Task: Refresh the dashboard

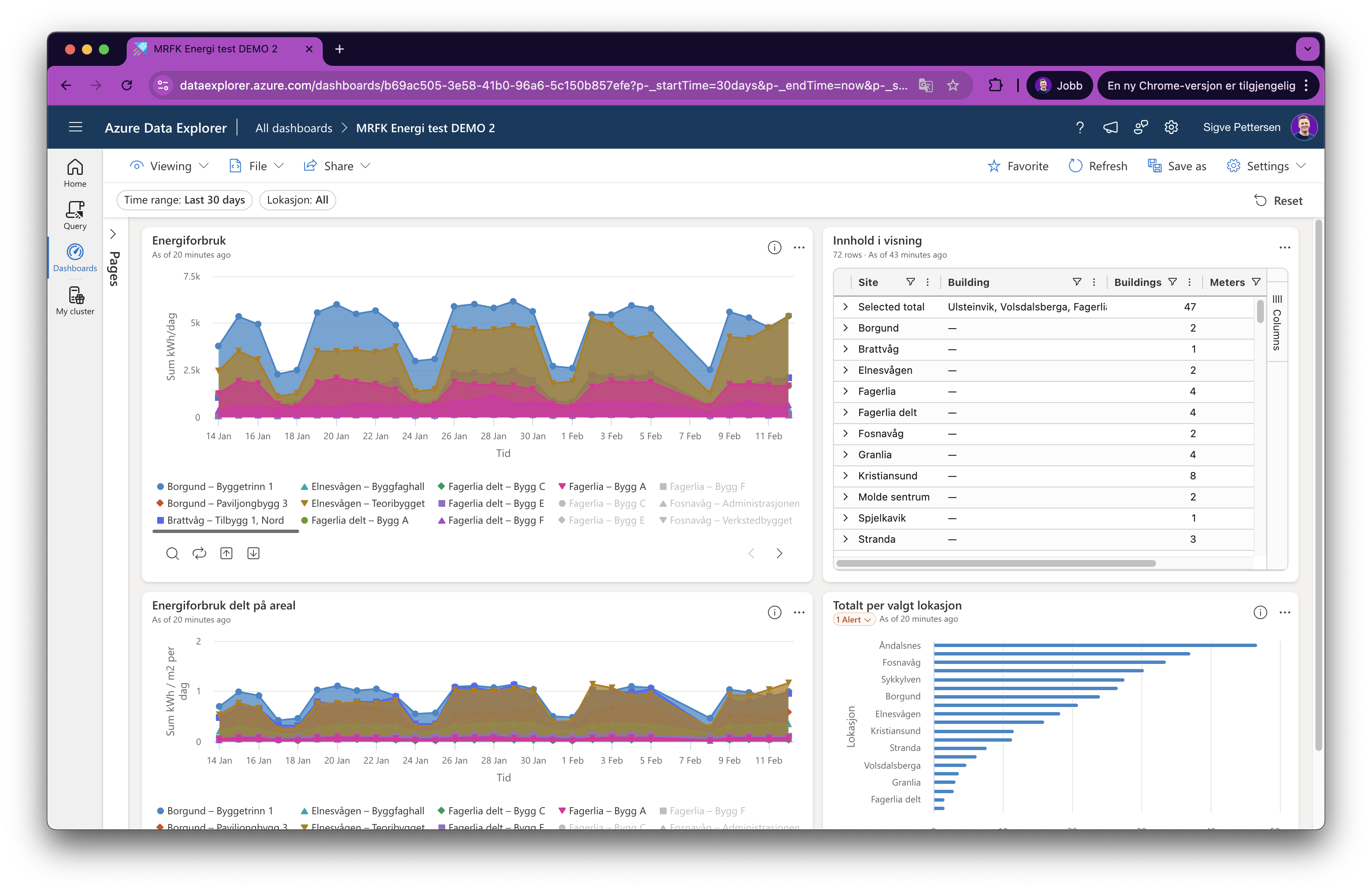Action: pos(1098,166)
